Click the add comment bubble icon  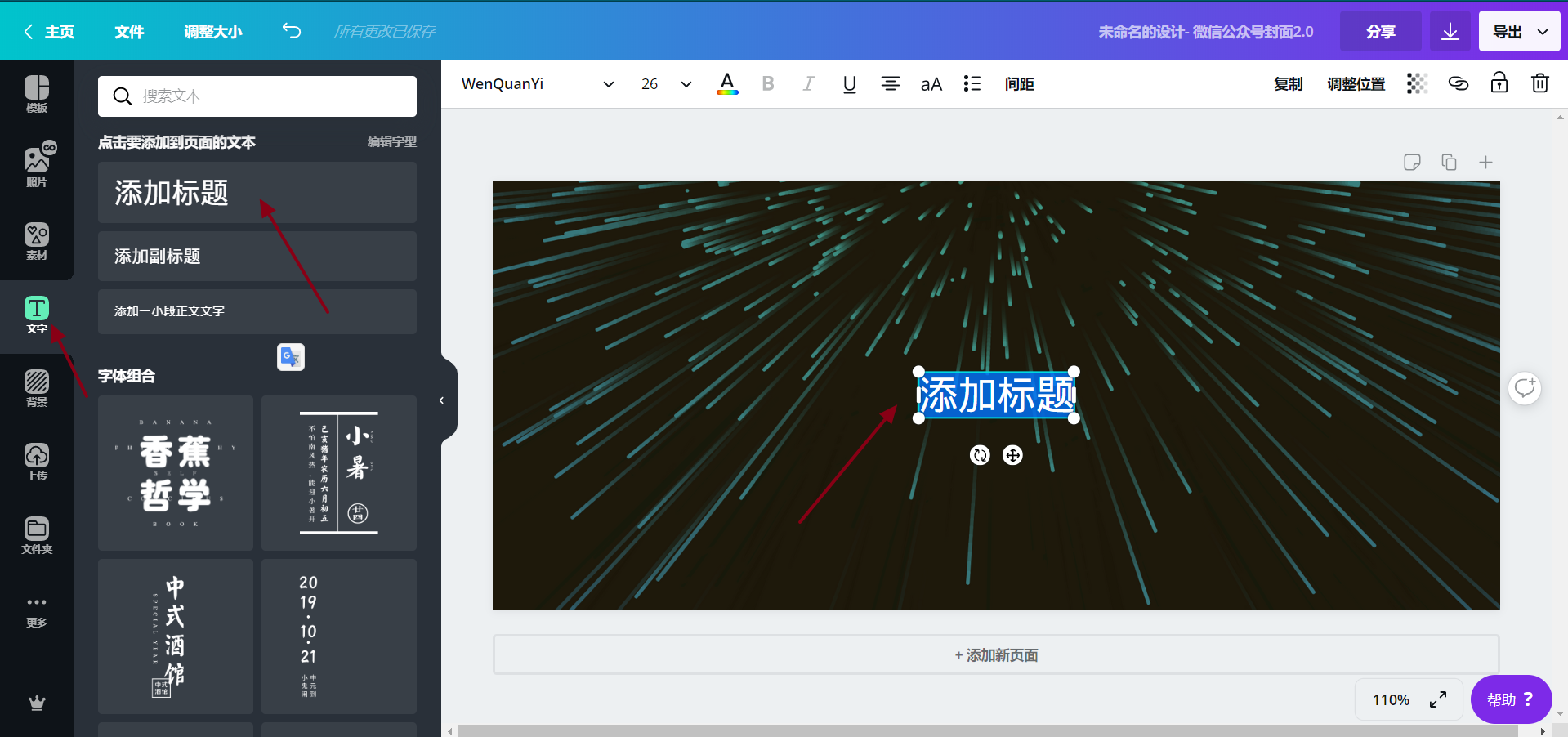[1525, 387]
